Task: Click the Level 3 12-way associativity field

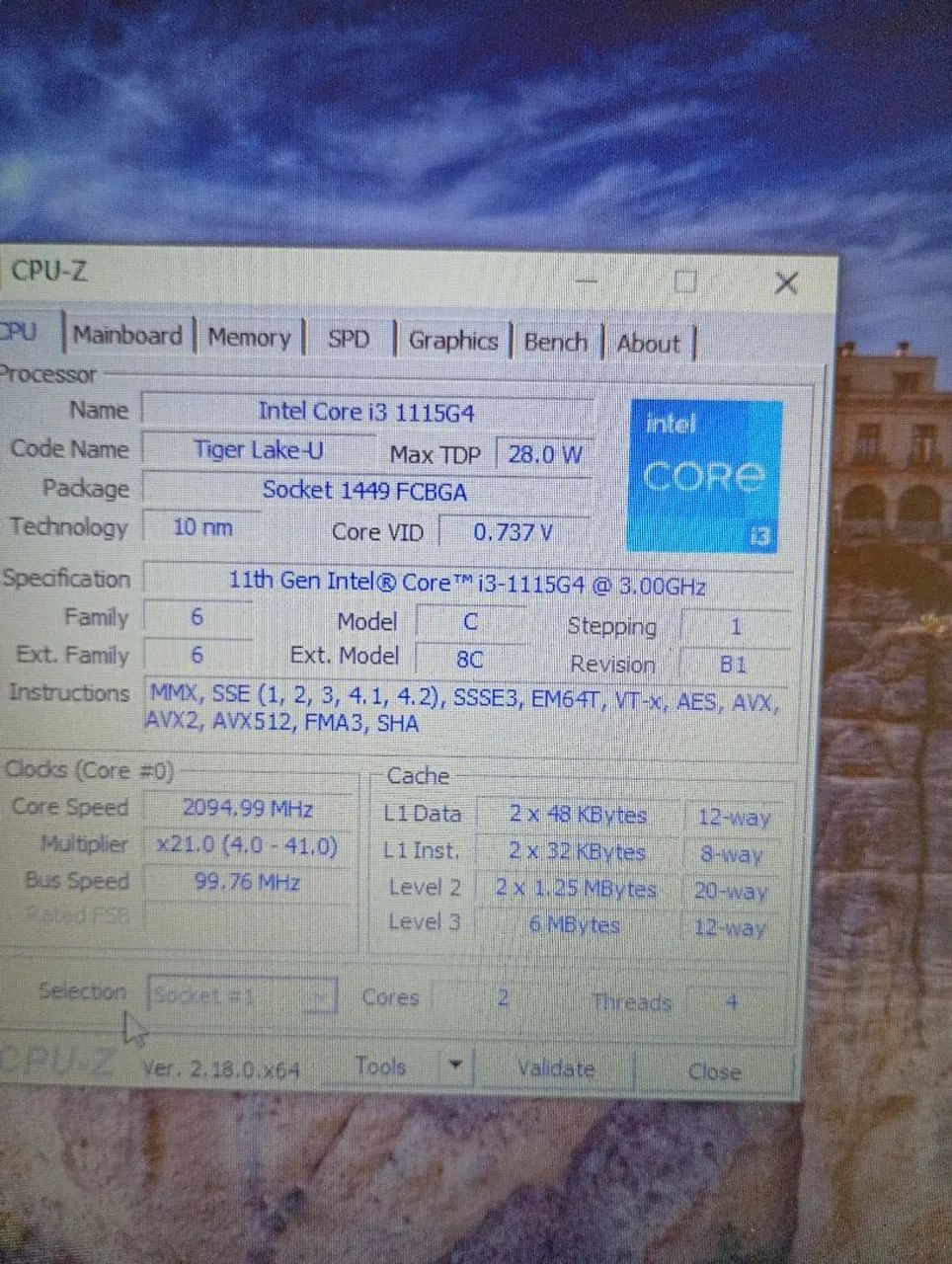Action: 732,928
